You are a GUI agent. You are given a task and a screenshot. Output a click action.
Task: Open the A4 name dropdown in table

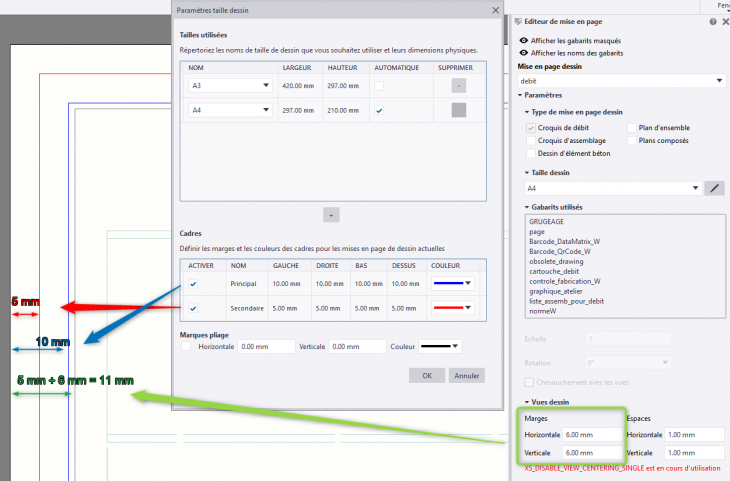pos(230,110)
